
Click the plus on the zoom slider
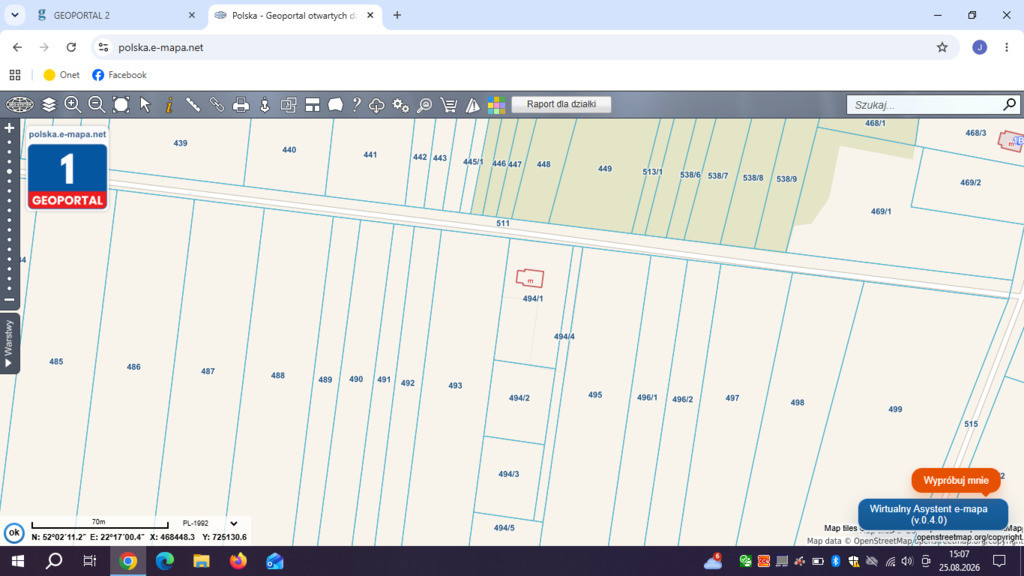[9, 128]
